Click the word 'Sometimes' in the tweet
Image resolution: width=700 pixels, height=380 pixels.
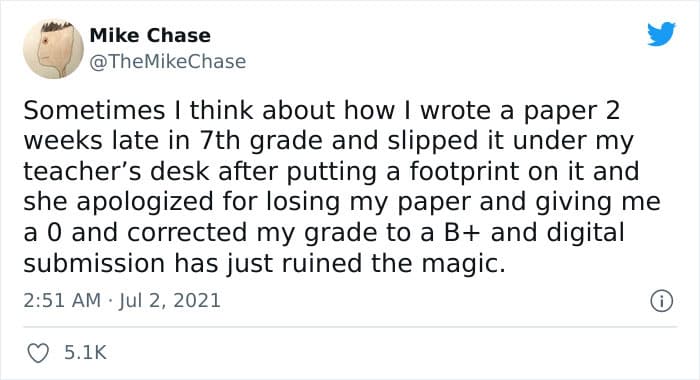click(x=94, y=110)
